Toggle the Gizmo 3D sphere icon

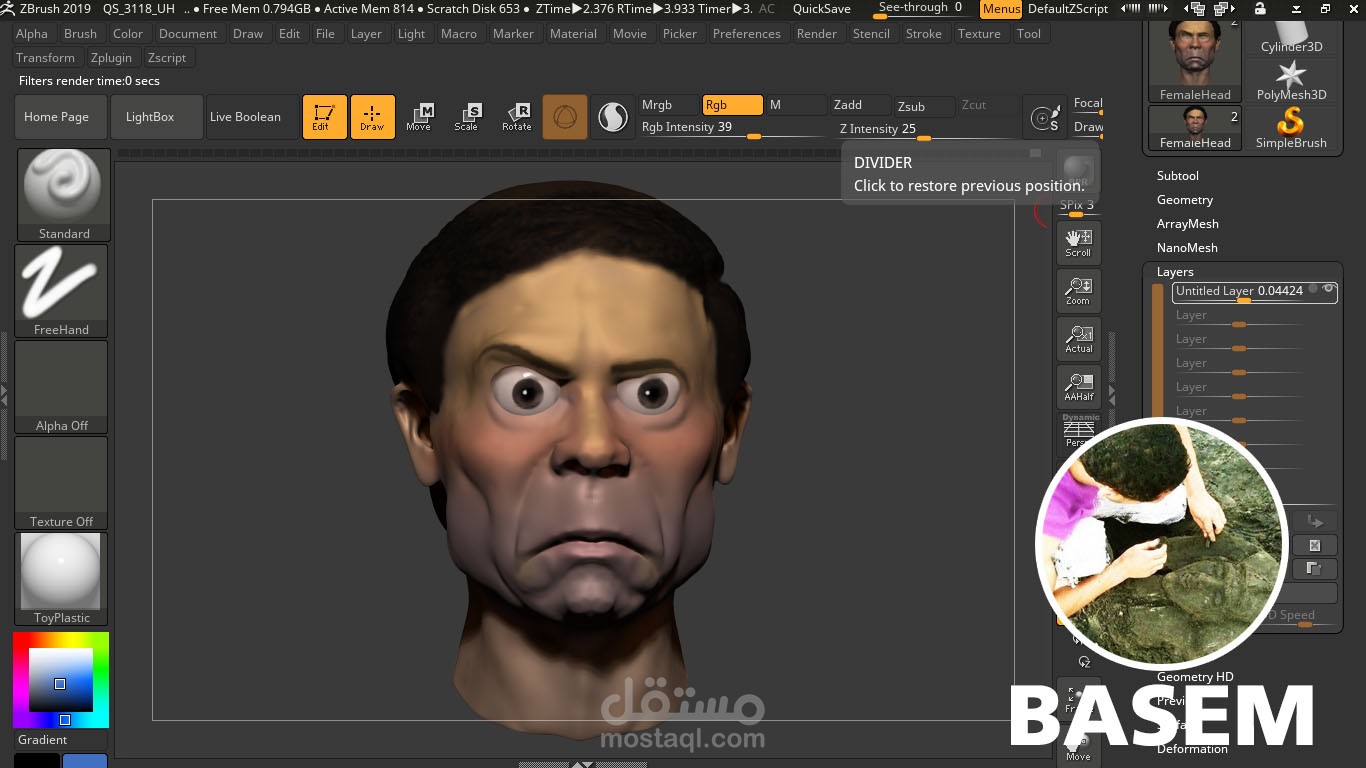coord(565,117)
